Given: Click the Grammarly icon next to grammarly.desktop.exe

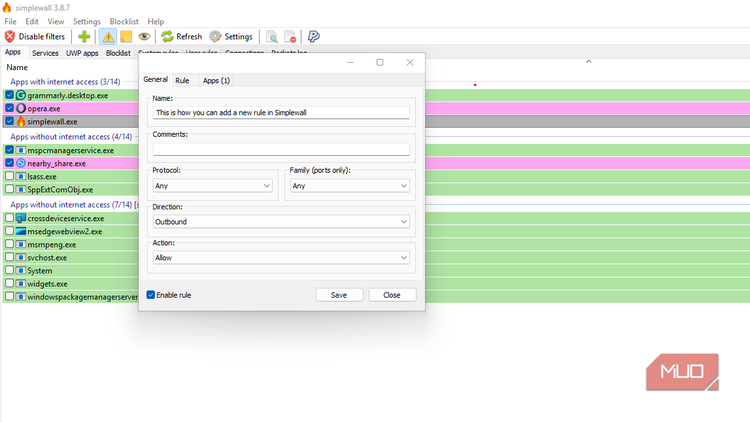Looking at the screenshot, I should pos(21,95).
